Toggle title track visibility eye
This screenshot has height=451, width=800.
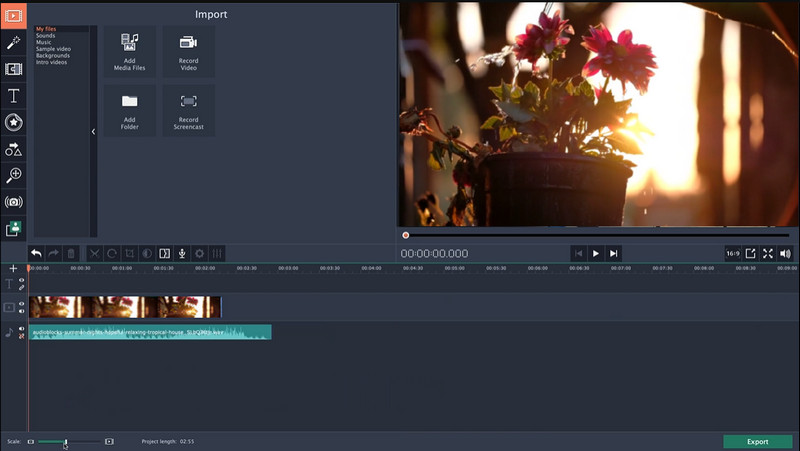click(21, 280)
